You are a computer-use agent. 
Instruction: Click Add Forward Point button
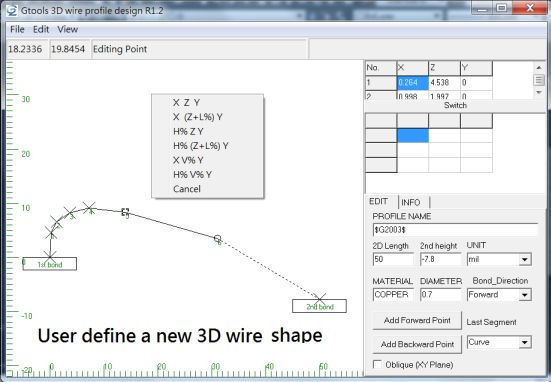click(417, 321)
